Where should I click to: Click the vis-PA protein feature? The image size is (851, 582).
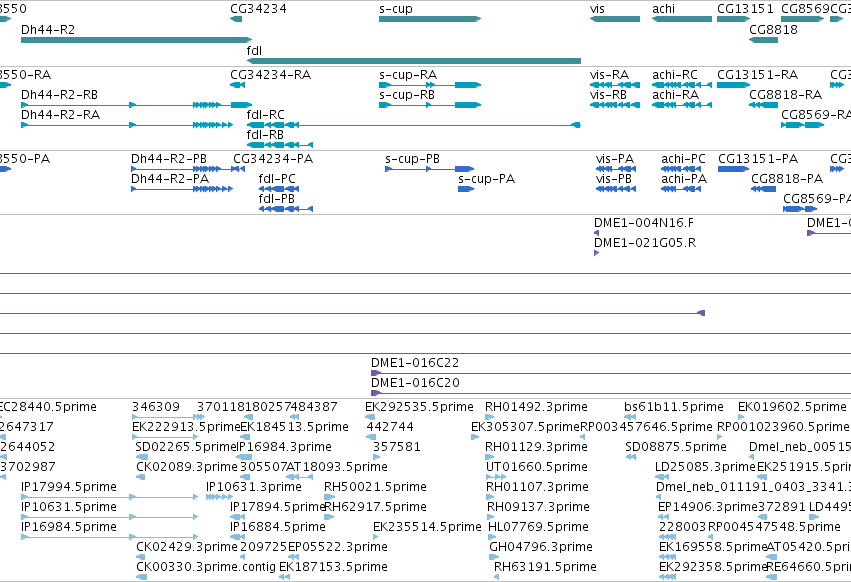(616, 169)
